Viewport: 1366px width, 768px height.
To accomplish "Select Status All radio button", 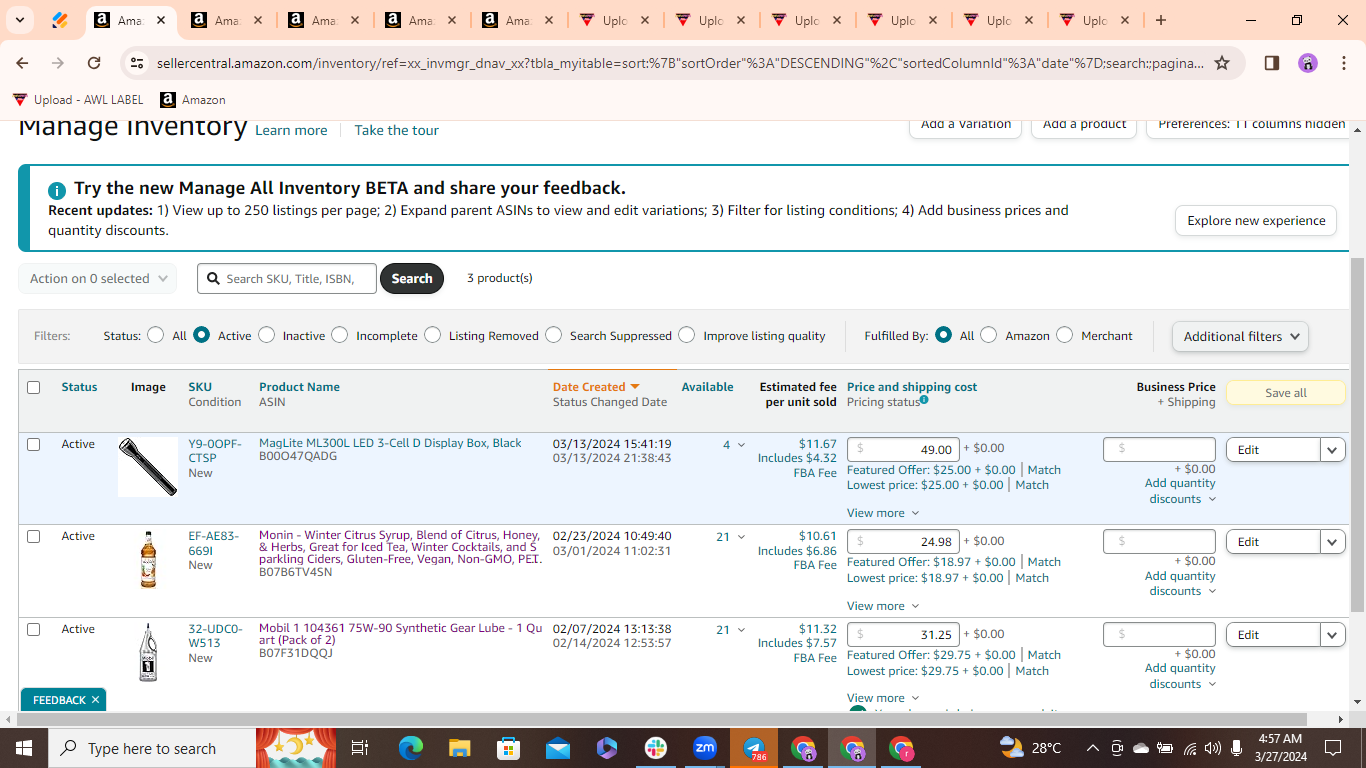I will click(155, 335).
